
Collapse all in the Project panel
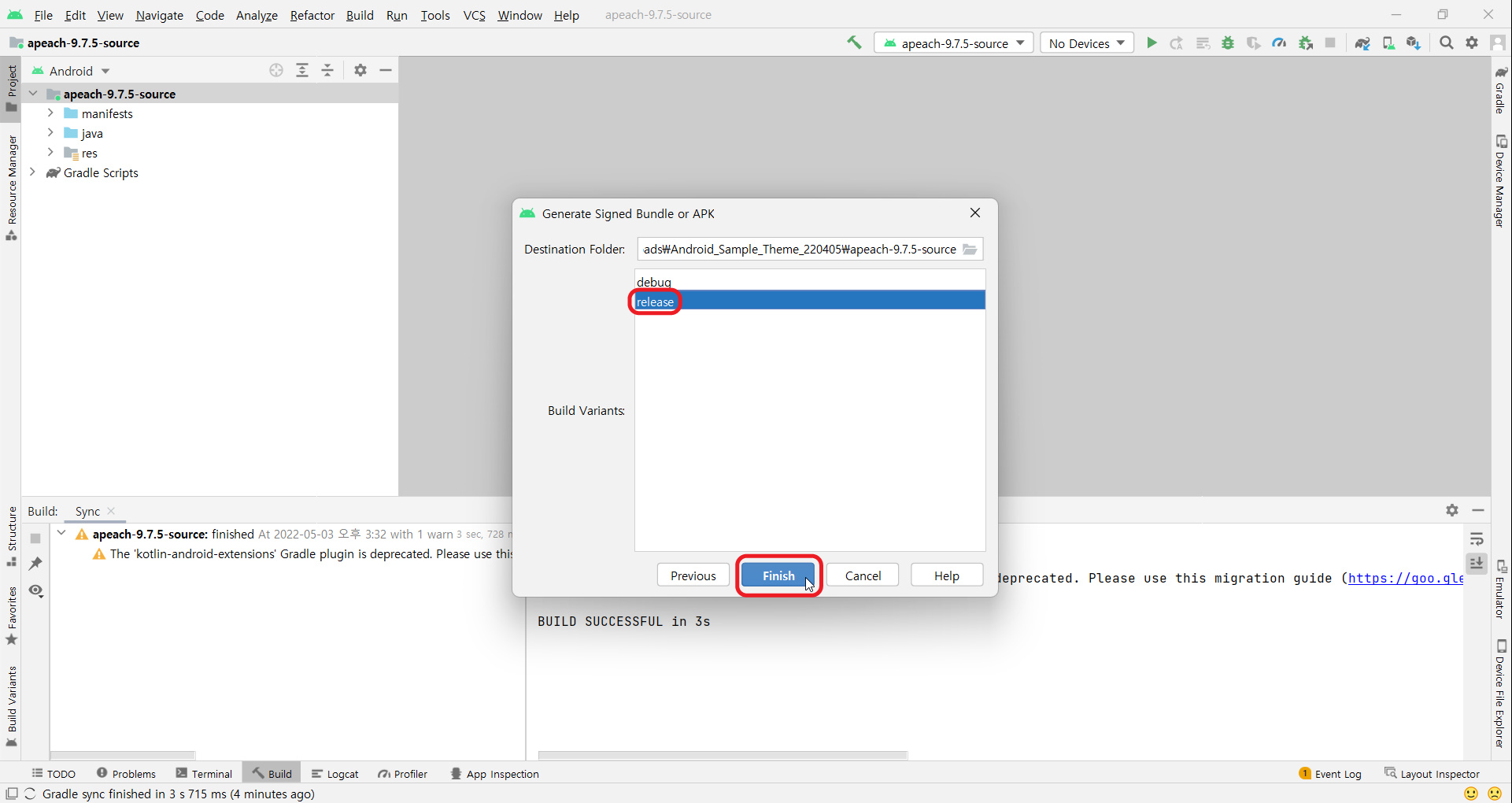pos(328,70)
